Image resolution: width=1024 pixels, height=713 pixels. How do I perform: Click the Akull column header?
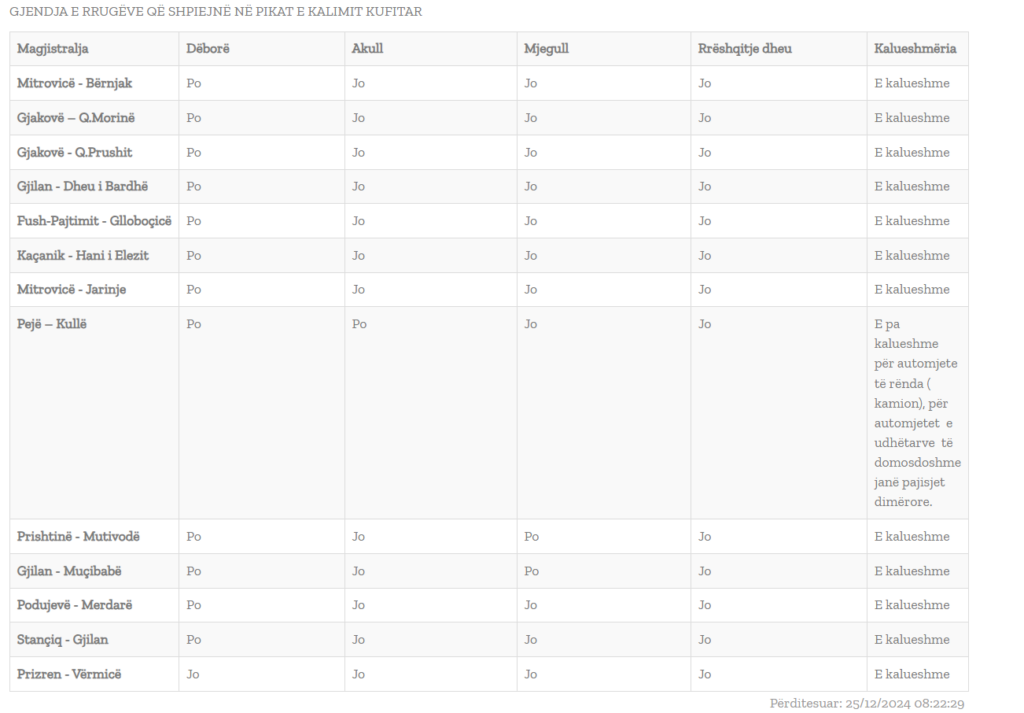(368, 49)
